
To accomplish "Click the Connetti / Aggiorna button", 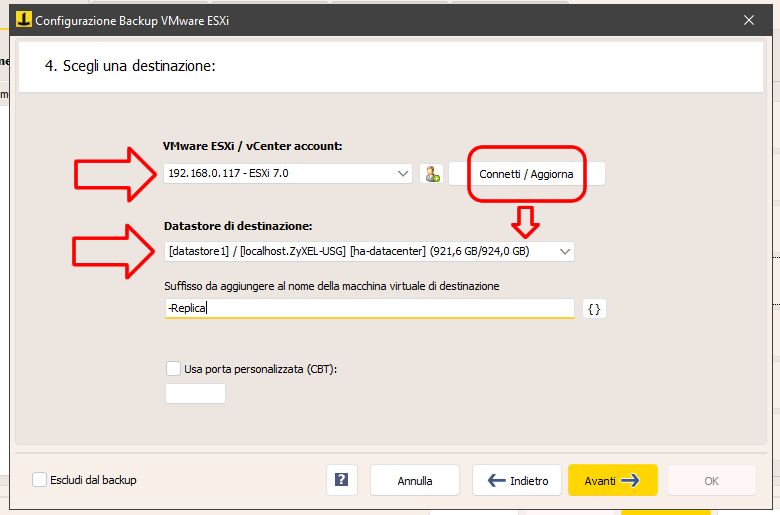I will (x=527, y=174).
